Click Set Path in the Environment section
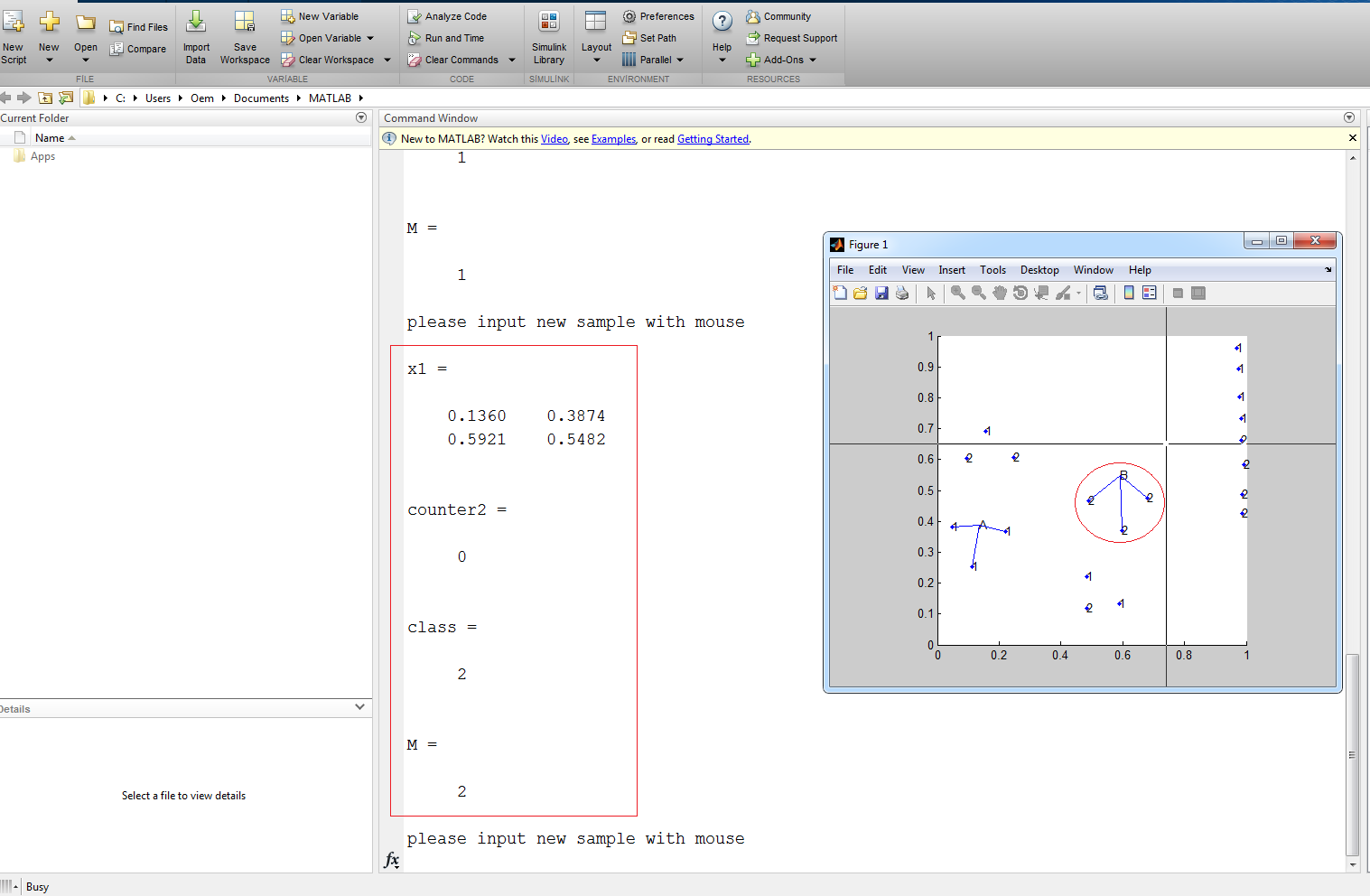 point(652,37)
